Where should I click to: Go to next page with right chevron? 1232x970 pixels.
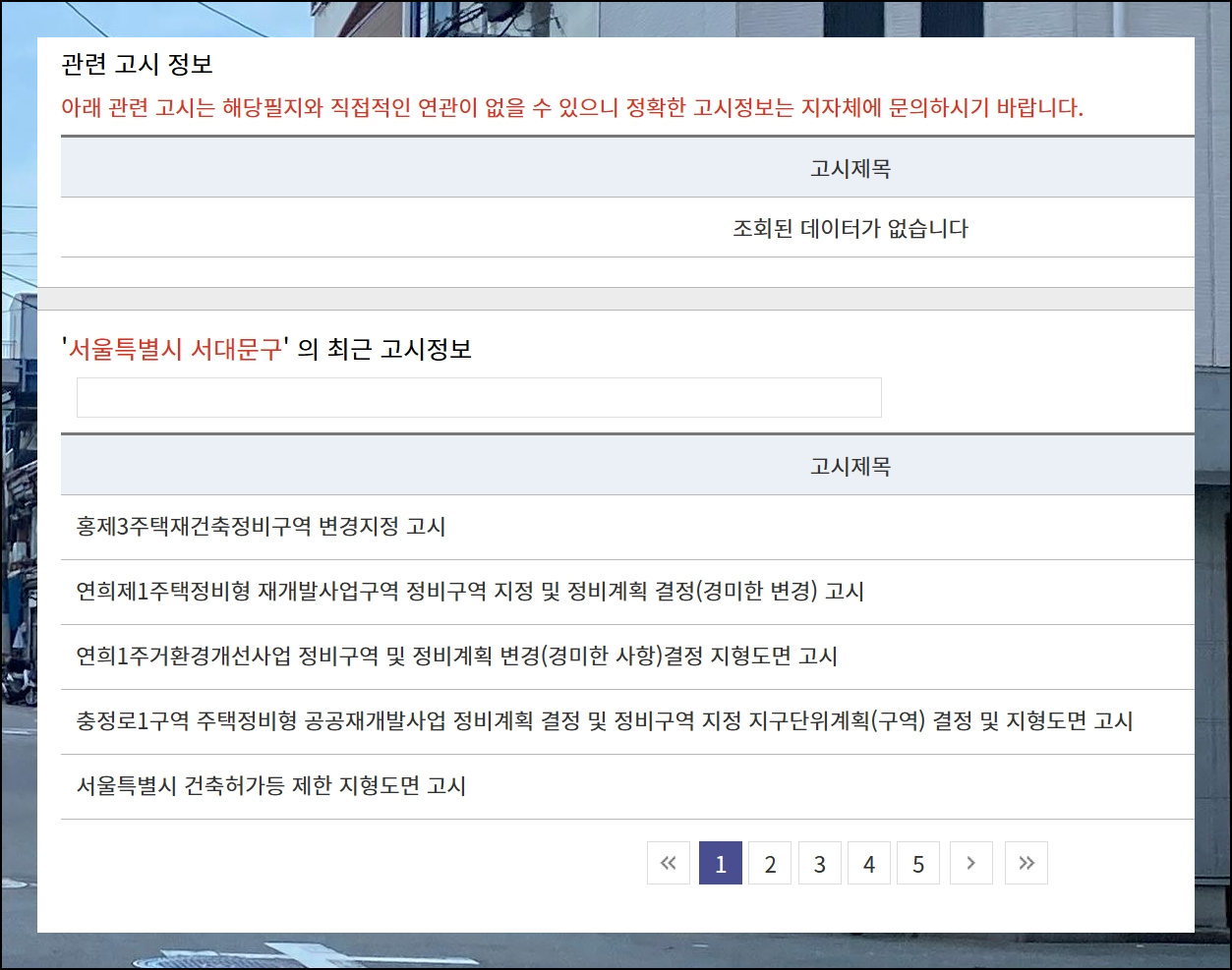click(x=970, y=863)
